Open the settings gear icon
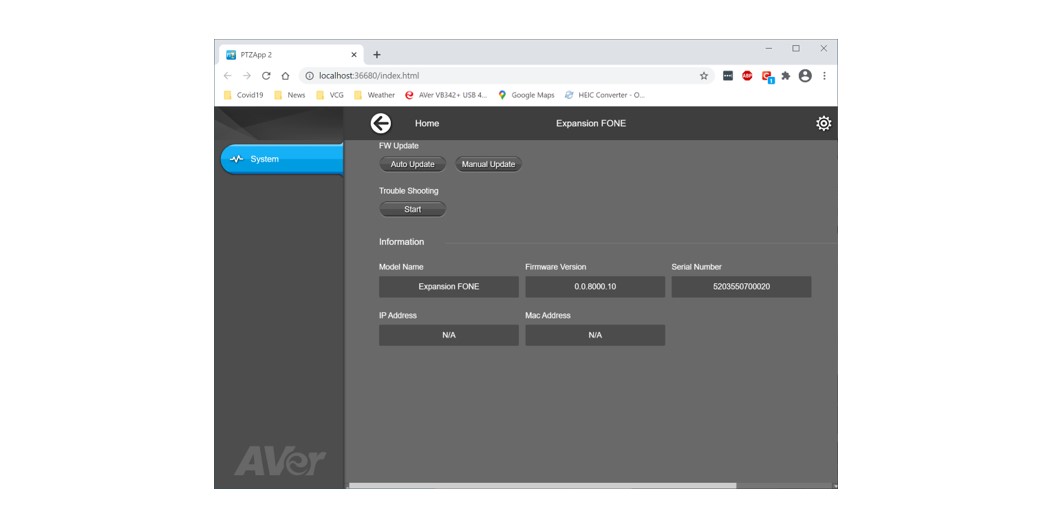1052x527 pixels. pos(823,124)
